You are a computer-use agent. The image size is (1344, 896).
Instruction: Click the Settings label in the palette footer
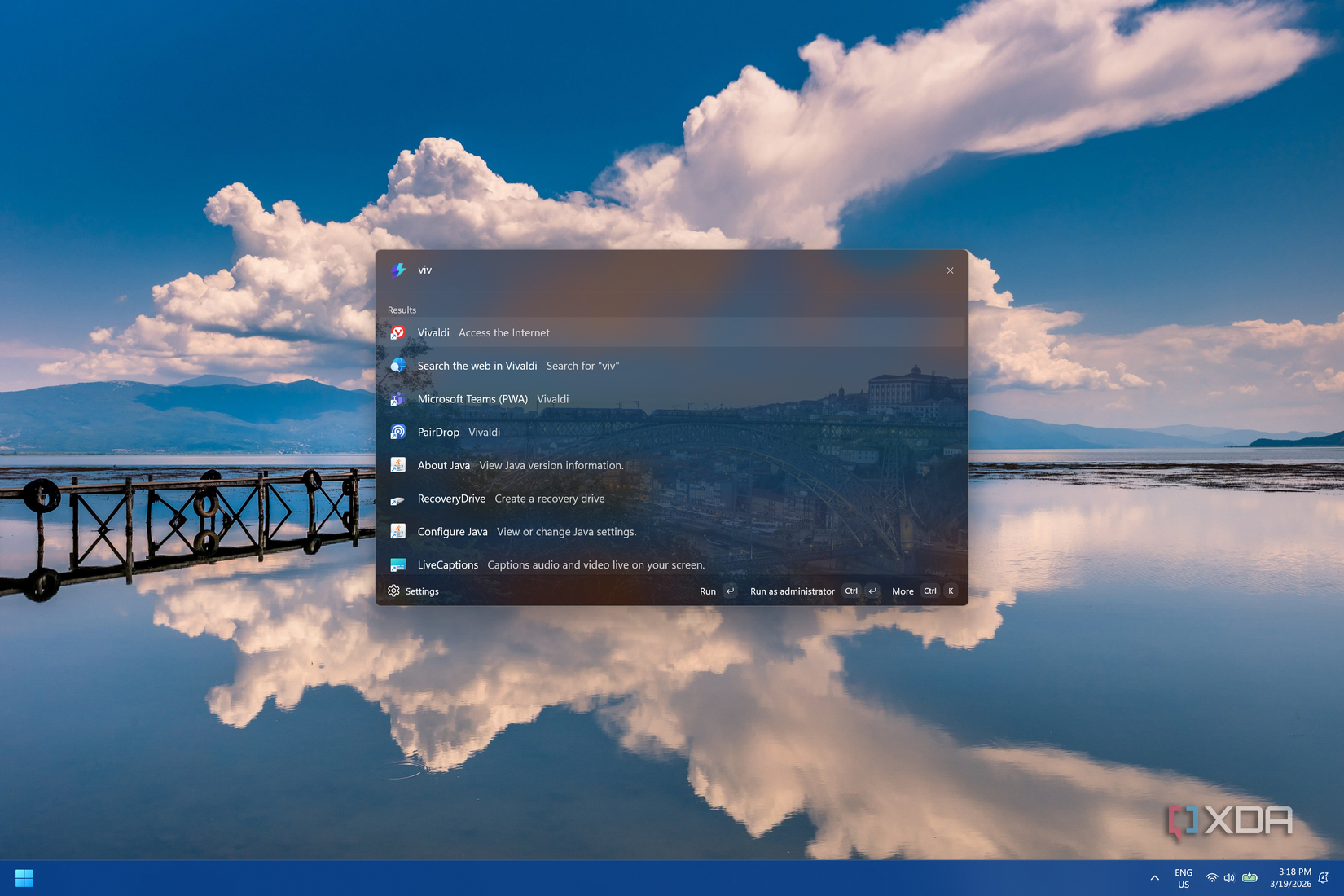[422, 591]
